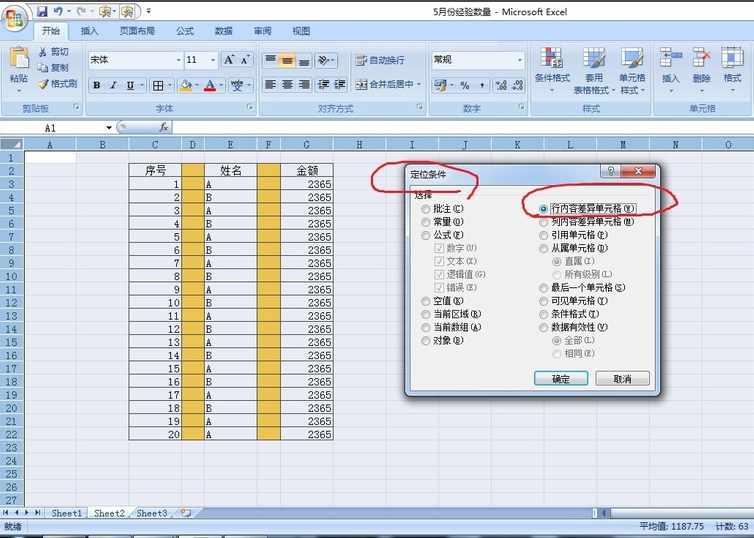Apply comma style number format
754x538 pixels.
(482, 86)
